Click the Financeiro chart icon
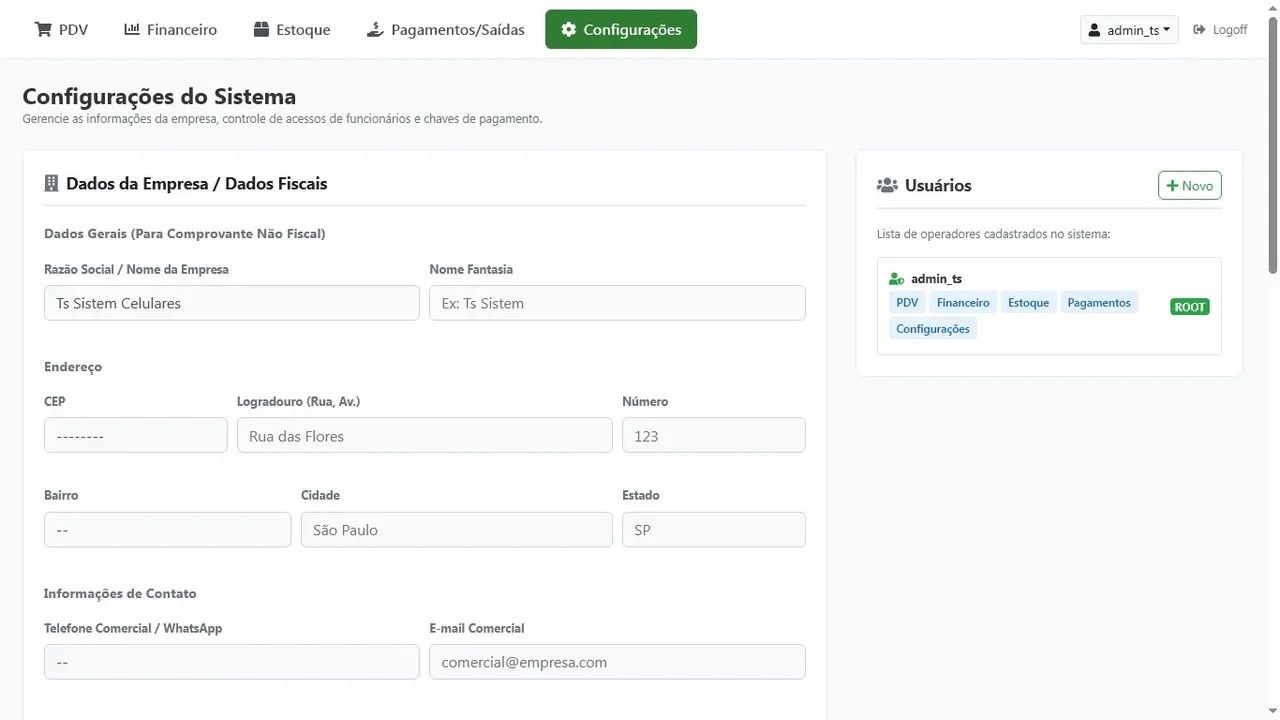 (132, 29)
